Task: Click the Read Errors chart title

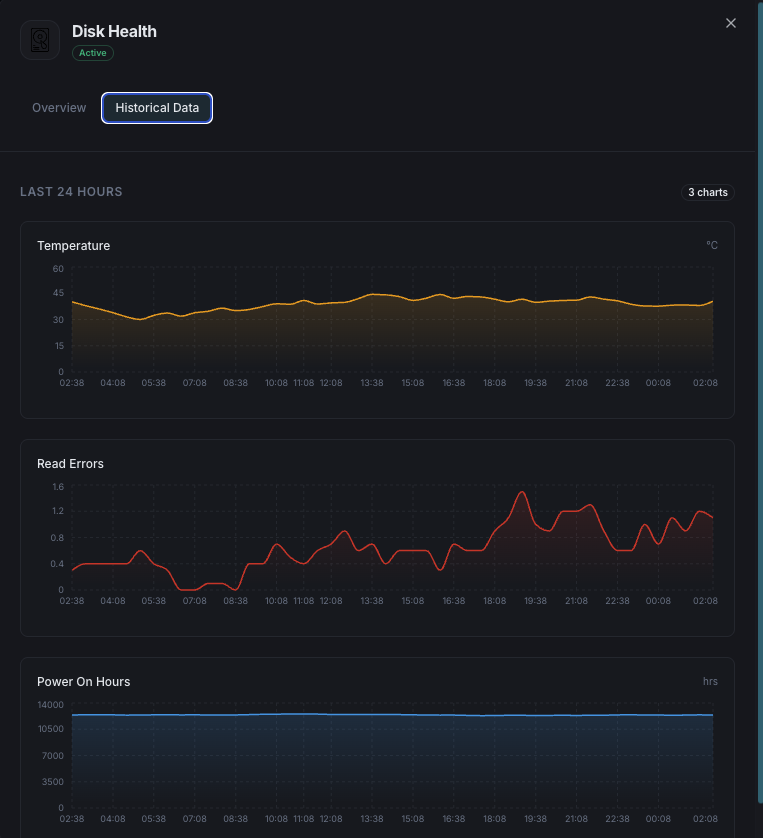Action: pyautogui.click(x=70, y=464)
